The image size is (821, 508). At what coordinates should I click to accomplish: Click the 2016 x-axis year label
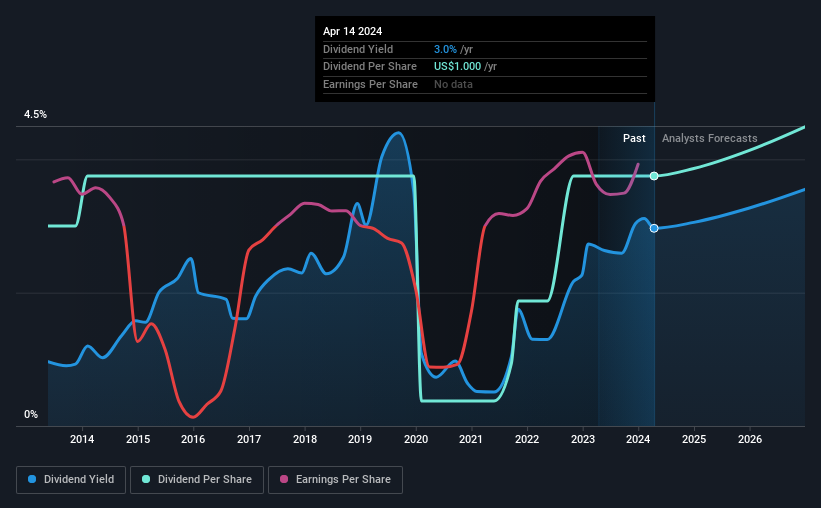[x=193, y=439]
